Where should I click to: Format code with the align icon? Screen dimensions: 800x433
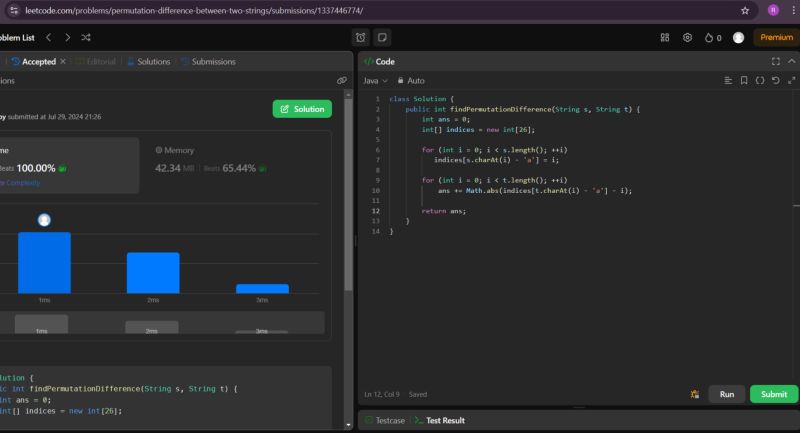[728, 81]
